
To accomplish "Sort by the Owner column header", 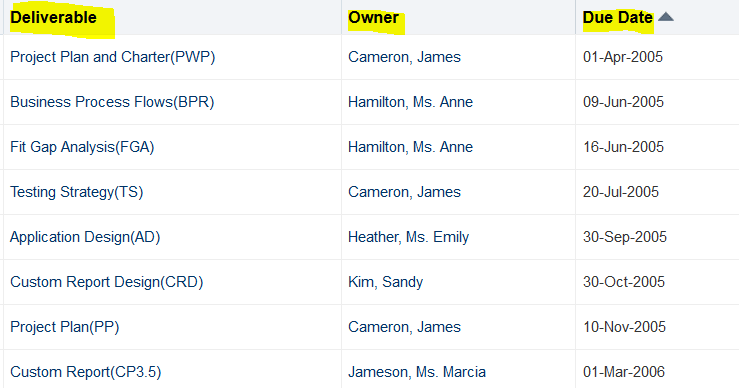I will pyautogui.click(x=373, y=17).
